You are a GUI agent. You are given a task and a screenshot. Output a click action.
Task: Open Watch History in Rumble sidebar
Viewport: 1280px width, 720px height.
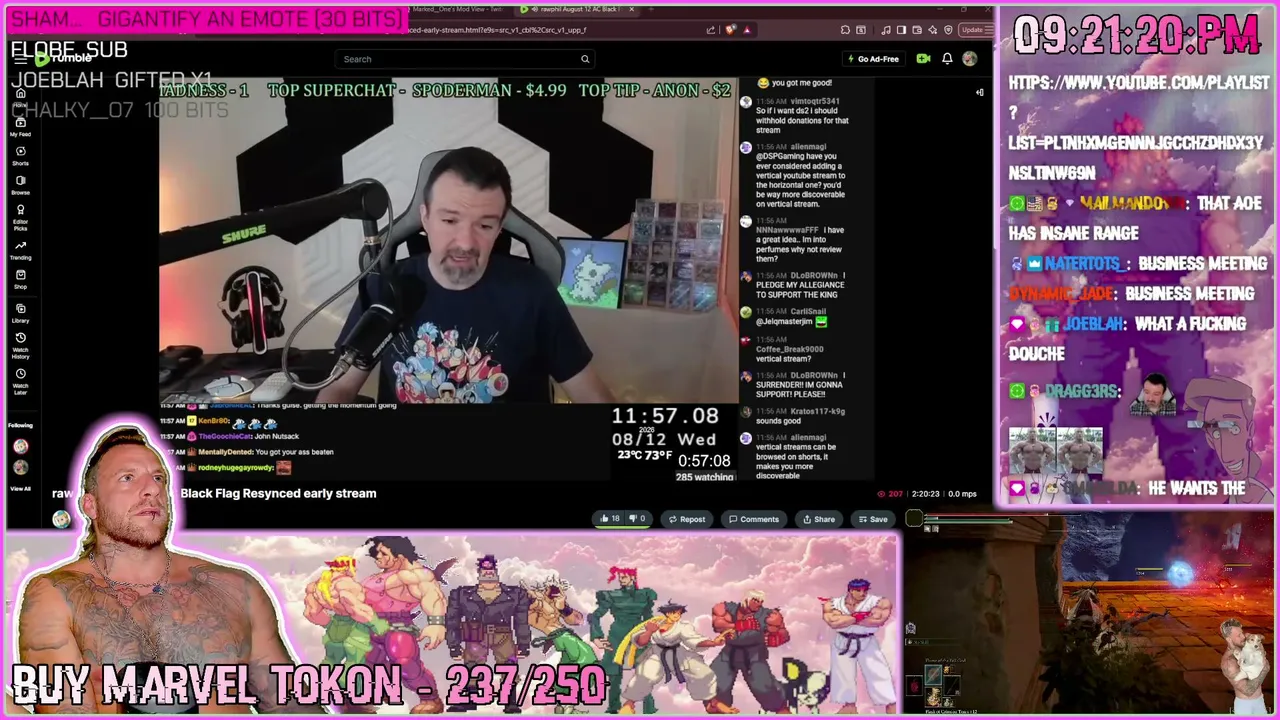[x=20, y=345]
